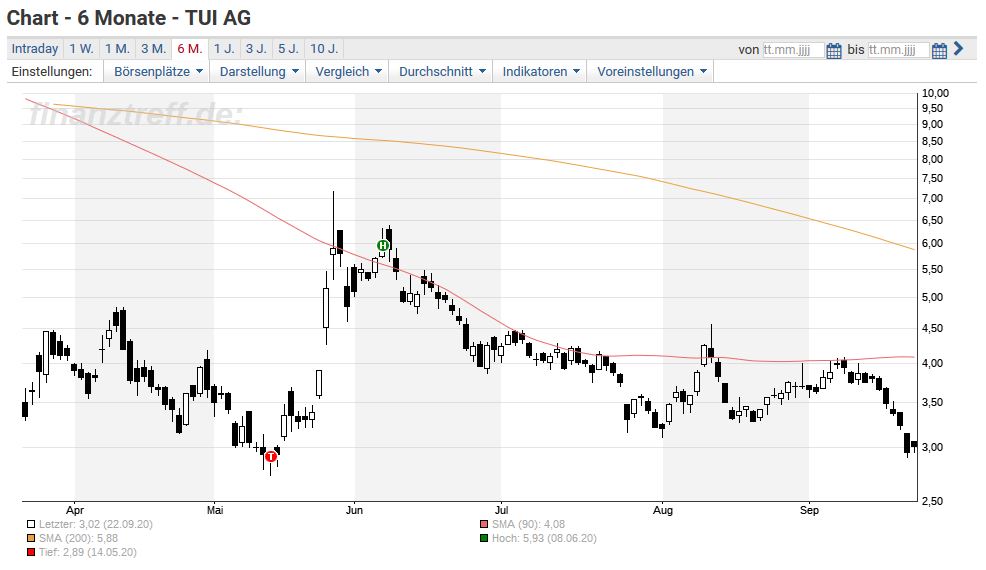Click the Sep label on the time axis
986x570 pixels.
click(x=809, y=510)
